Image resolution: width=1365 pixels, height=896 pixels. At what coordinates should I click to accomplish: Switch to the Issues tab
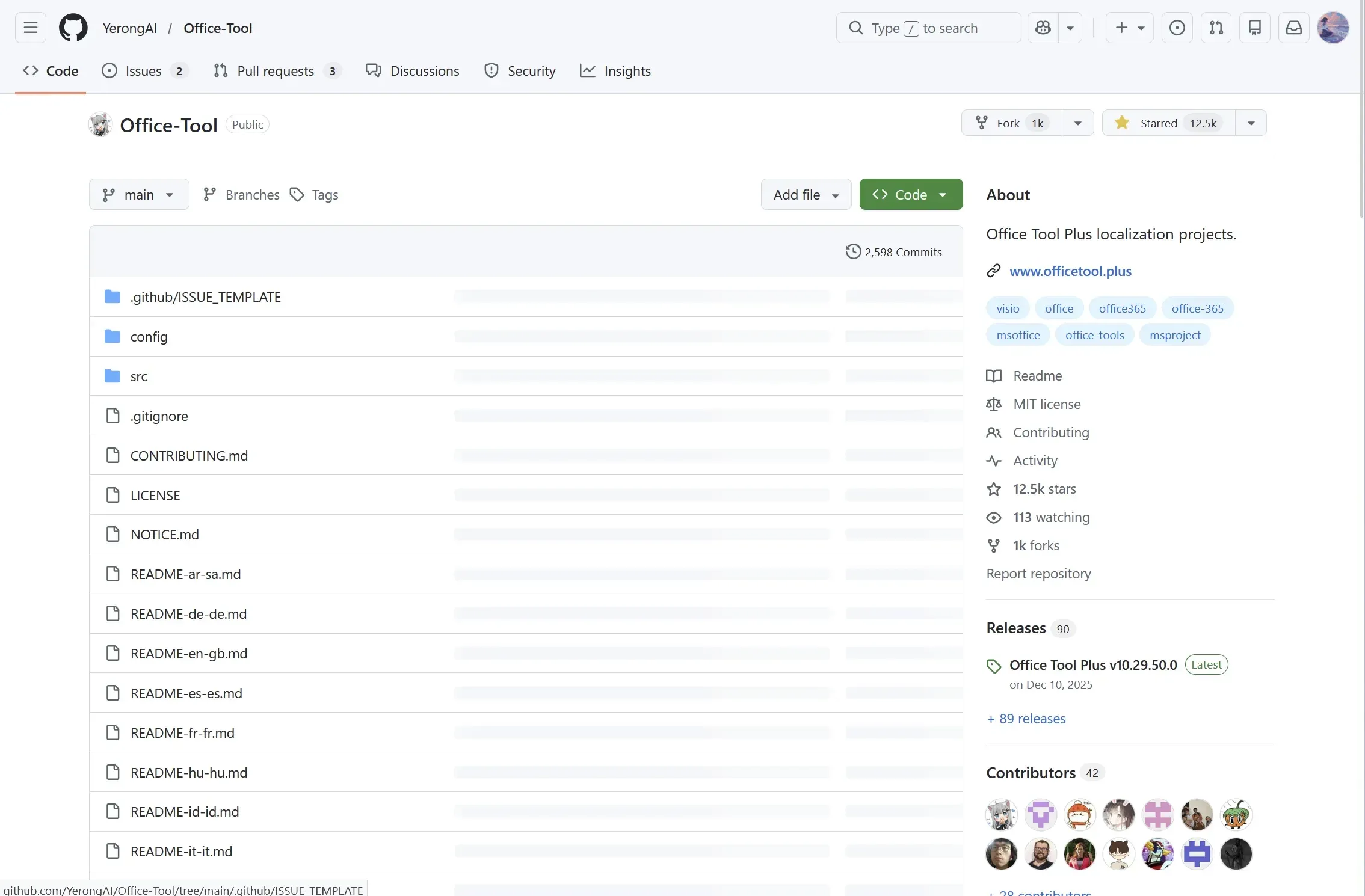(x=144, y=71)
